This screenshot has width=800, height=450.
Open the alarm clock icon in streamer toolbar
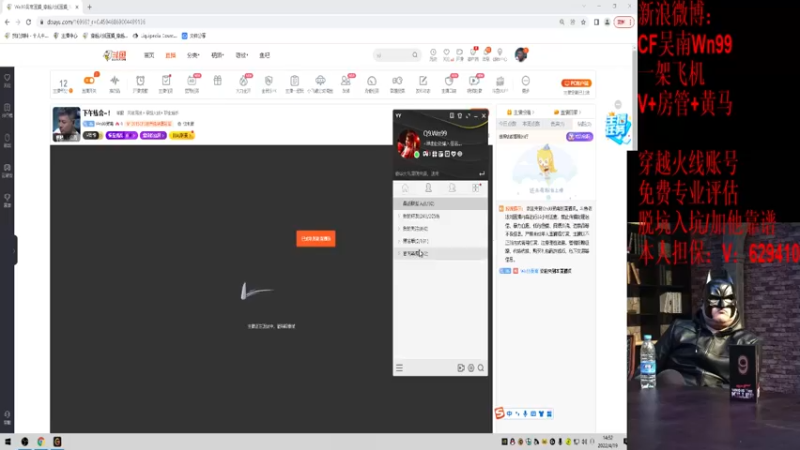point(140,81)
